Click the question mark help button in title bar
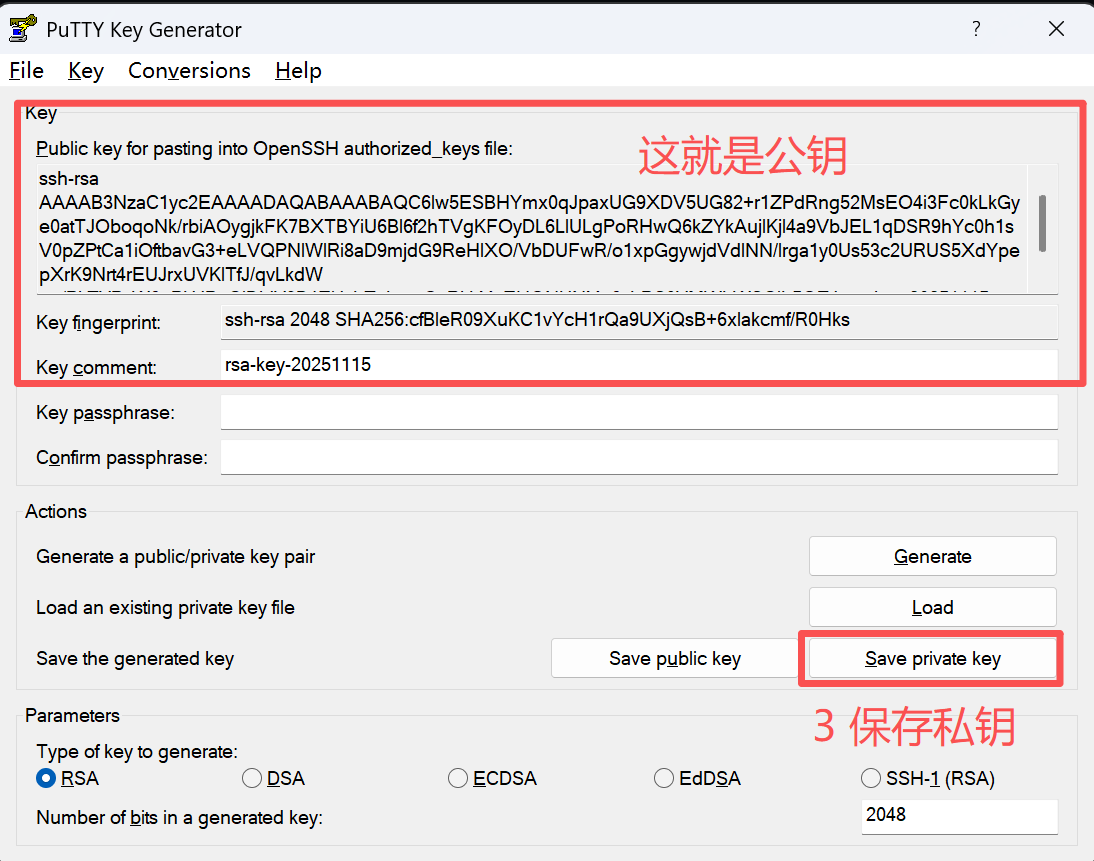 pos(976,29)
